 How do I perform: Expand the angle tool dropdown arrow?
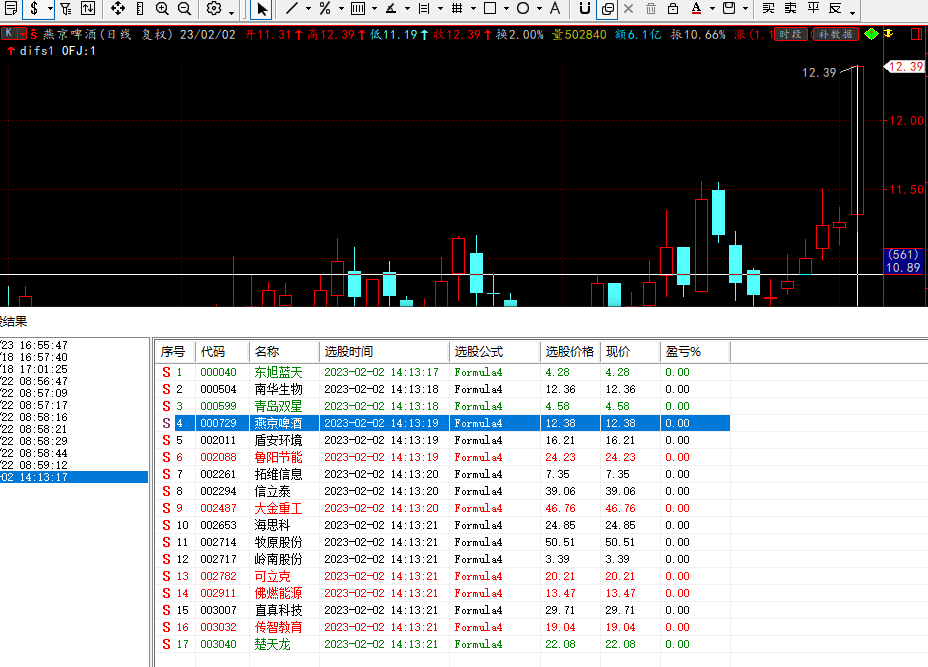point(407,9)
